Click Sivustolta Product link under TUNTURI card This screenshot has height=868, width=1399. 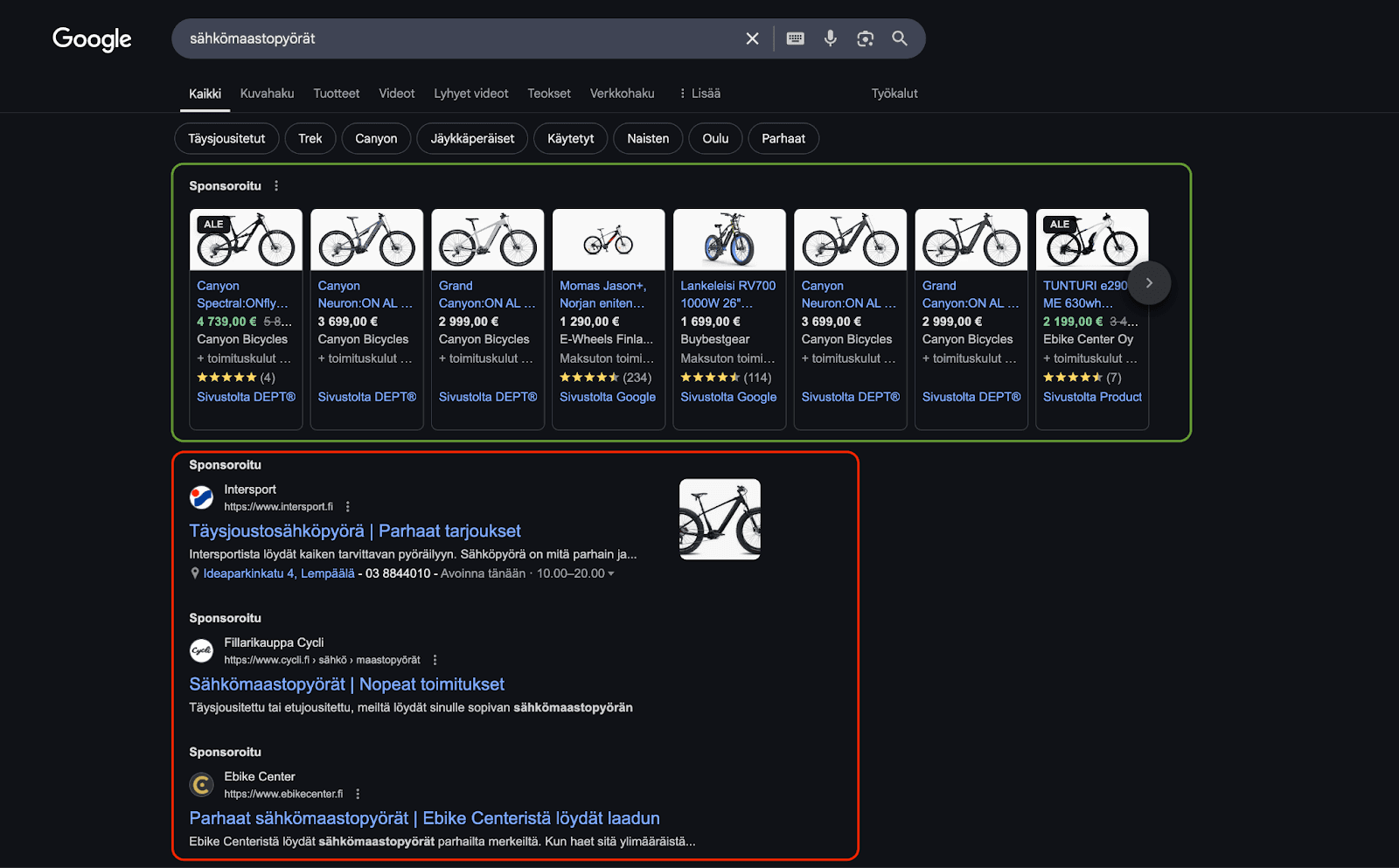(1092, 397)
